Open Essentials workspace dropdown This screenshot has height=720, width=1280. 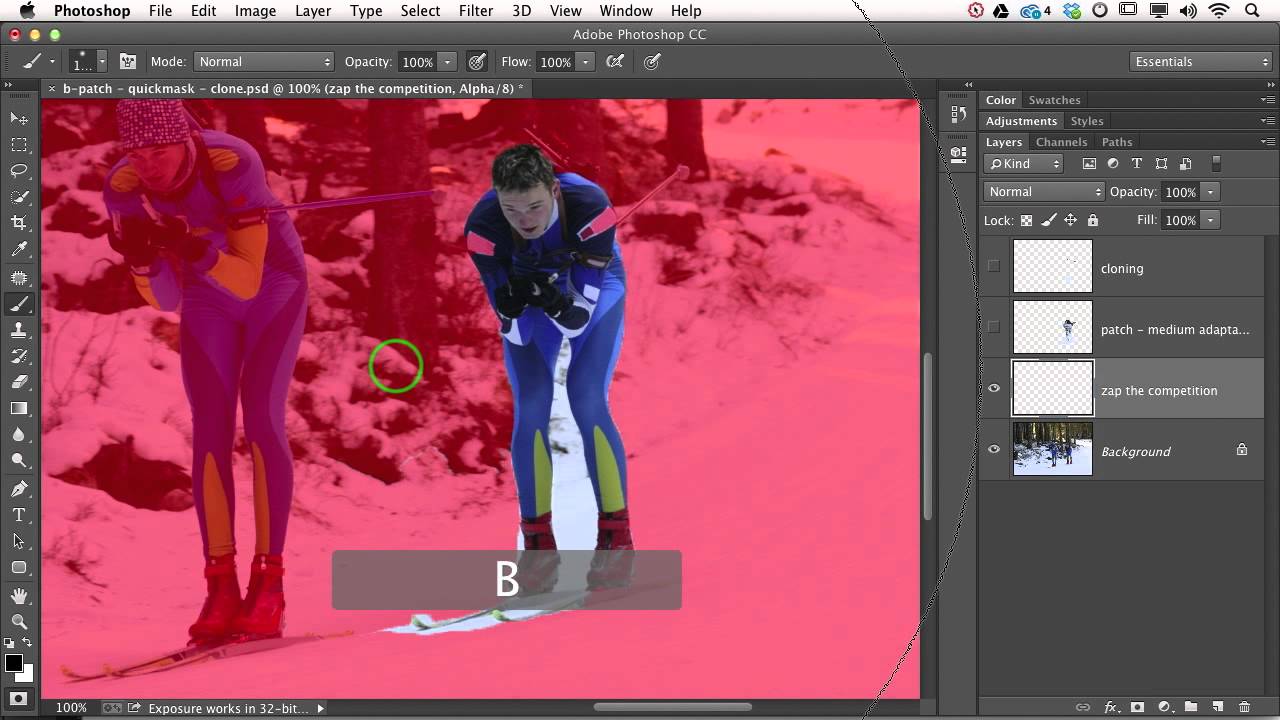1201,61
